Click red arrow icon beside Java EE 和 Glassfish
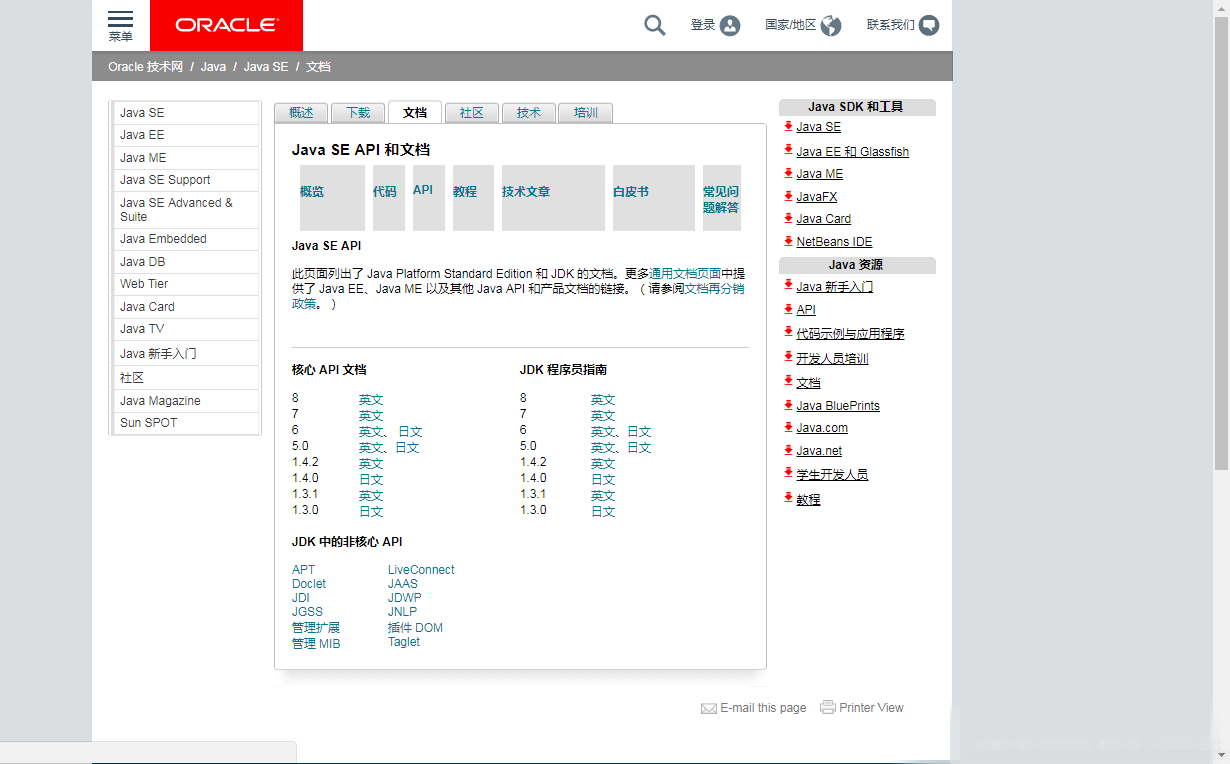Screen dimensions: 1230x764 point(788,151)
